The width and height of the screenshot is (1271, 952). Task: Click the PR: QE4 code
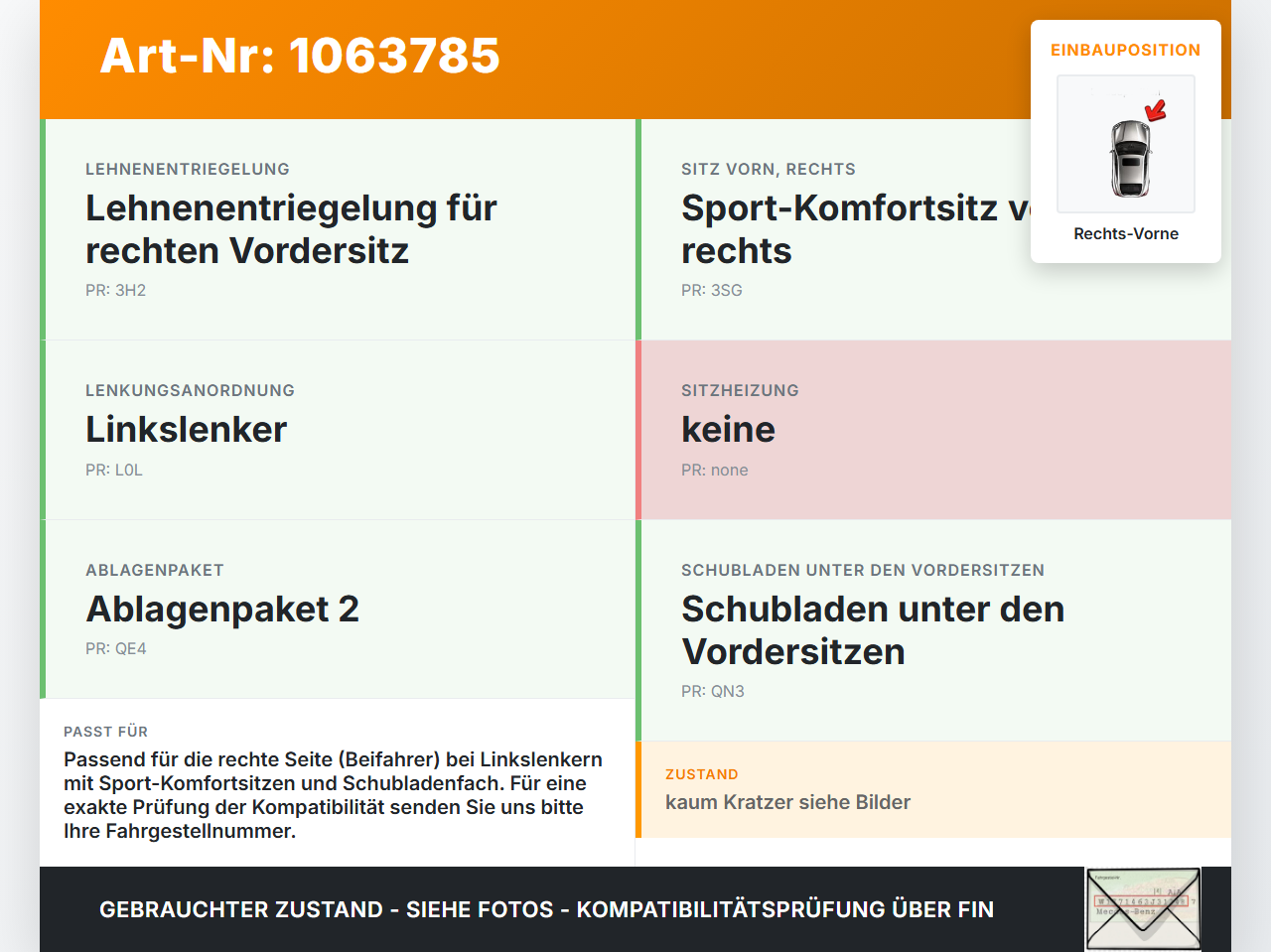coord(116,648)
